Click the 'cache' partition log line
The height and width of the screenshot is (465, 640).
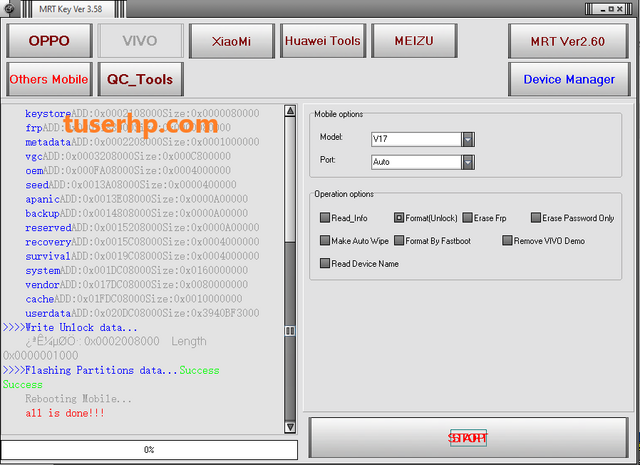(133, 299)
